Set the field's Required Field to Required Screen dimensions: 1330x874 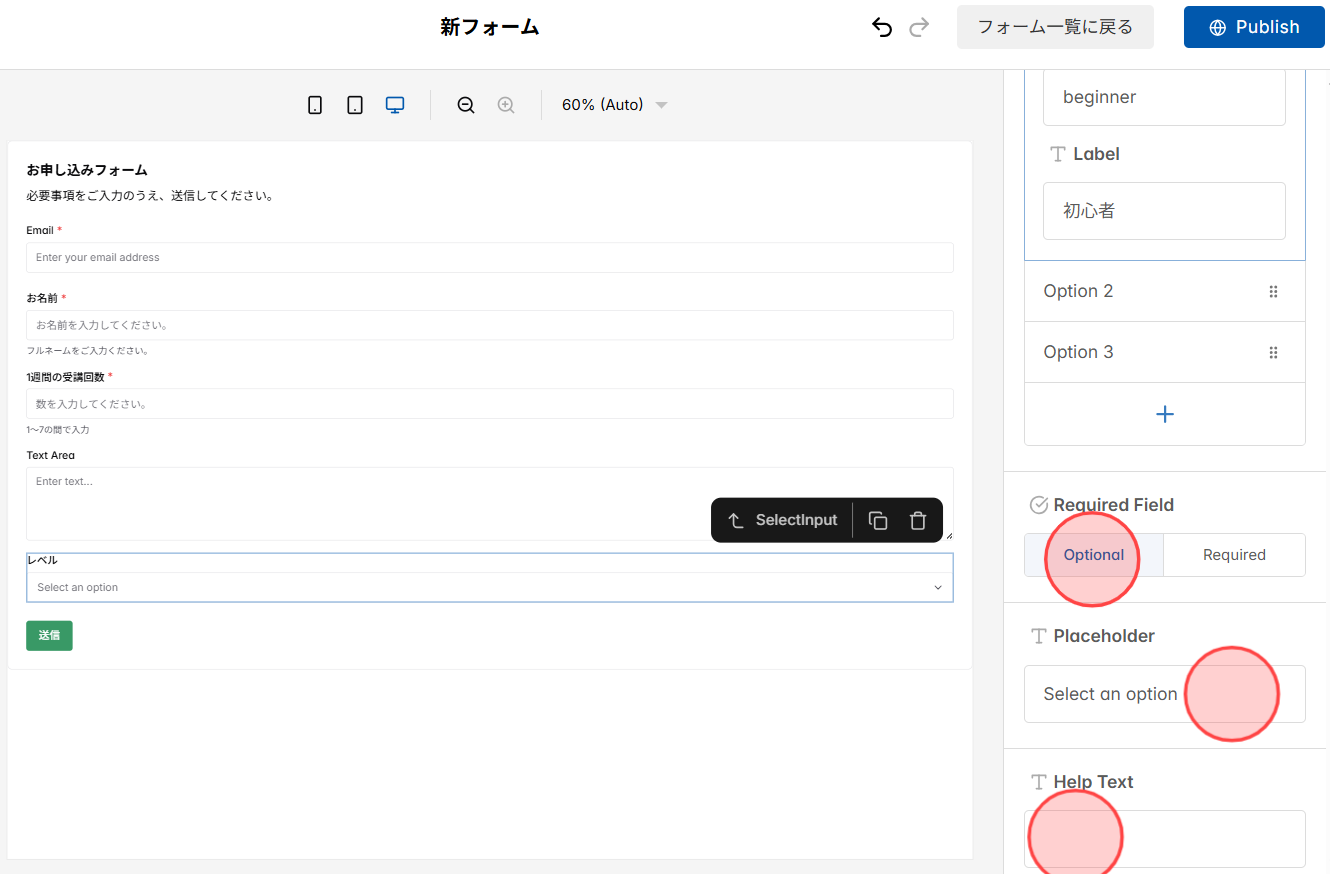click(x=1234, y=555)
